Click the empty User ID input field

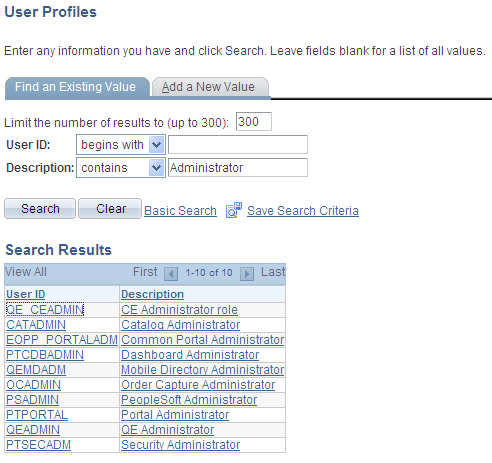(x=238, y=145)
